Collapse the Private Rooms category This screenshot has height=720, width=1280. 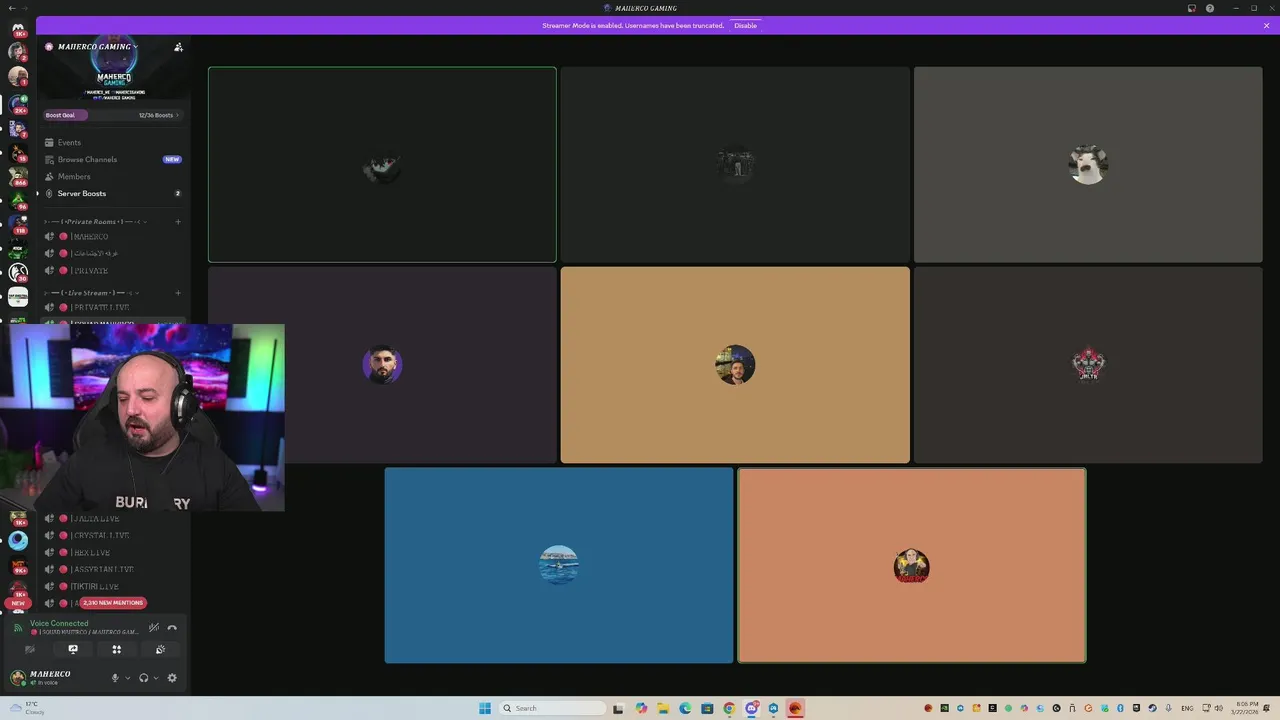pyautogui.click(x=96, y=221)
